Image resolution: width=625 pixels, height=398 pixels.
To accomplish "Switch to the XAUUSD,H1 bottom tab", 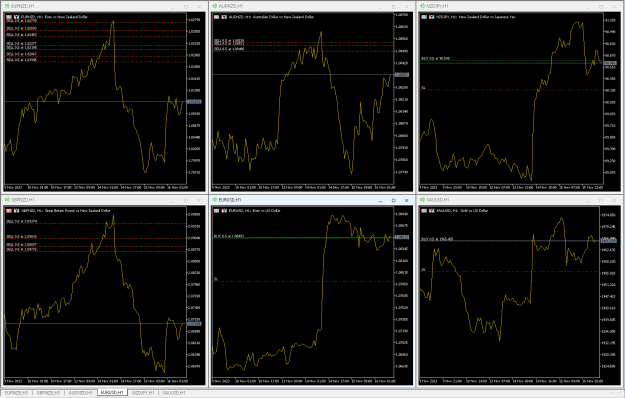I will pos(174,393).
